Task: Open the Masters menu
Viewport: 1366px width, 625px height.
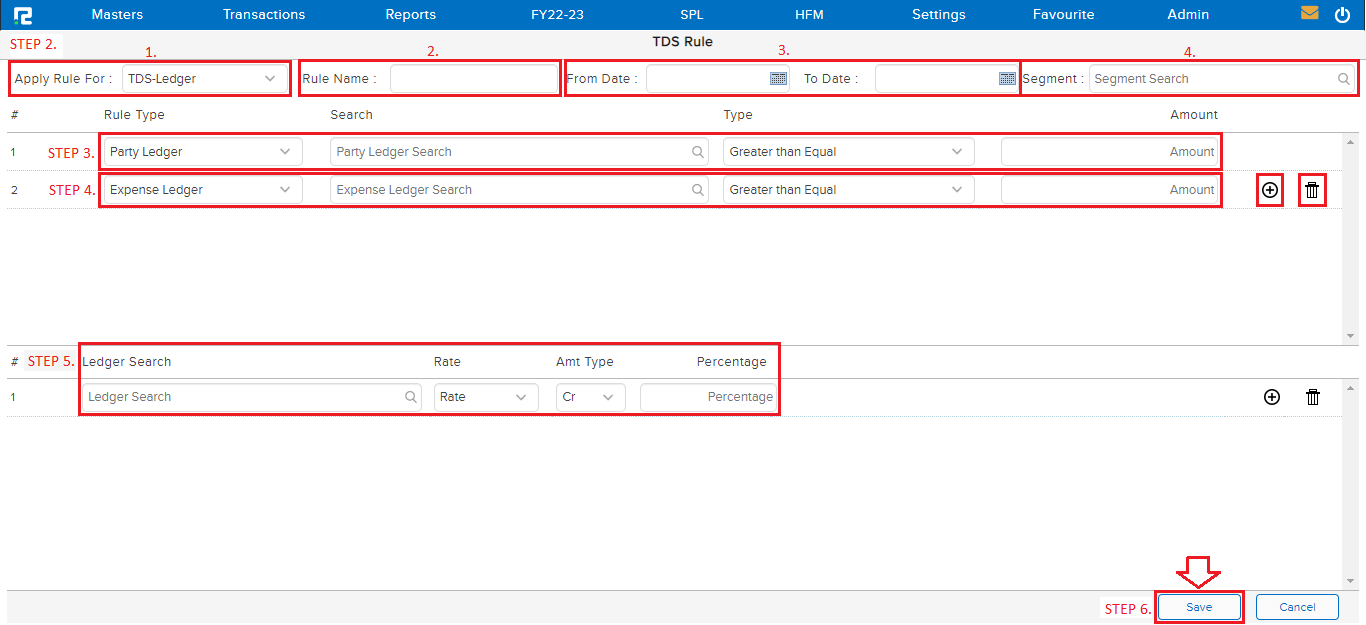Action: [x=117, y=14]
